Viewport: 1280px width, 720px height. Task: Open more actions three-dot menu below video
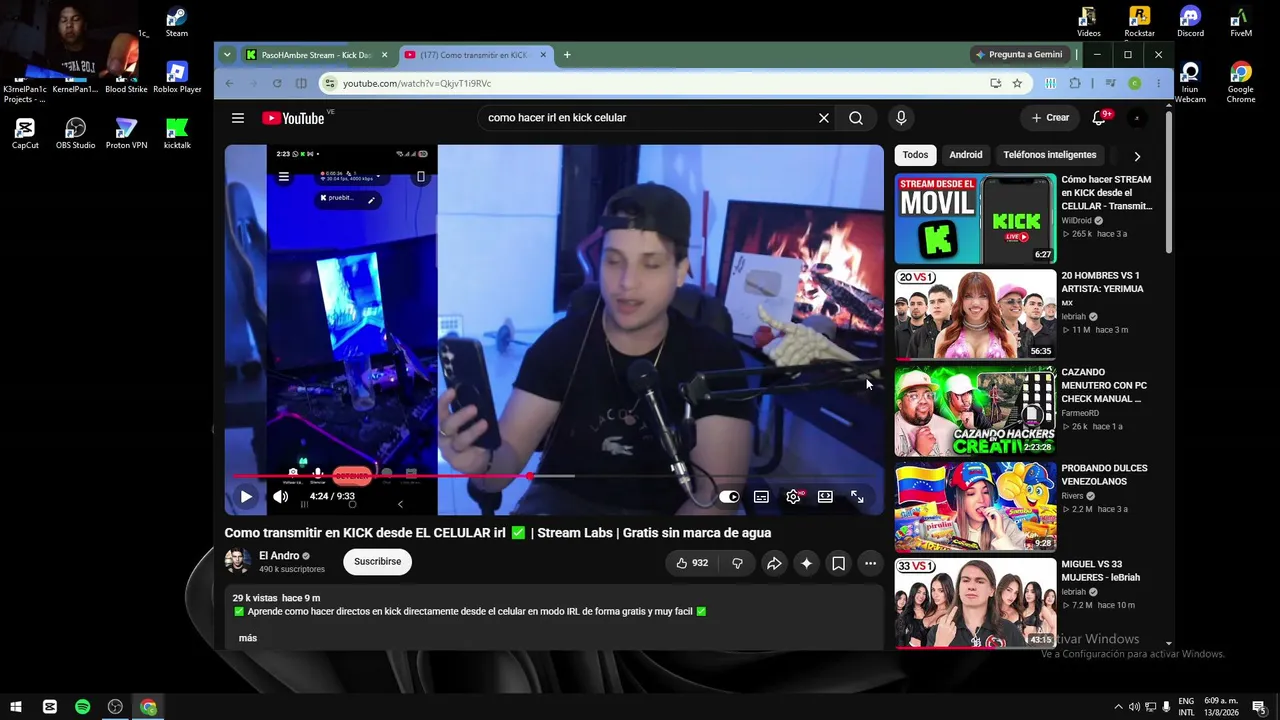pos(870,563)
